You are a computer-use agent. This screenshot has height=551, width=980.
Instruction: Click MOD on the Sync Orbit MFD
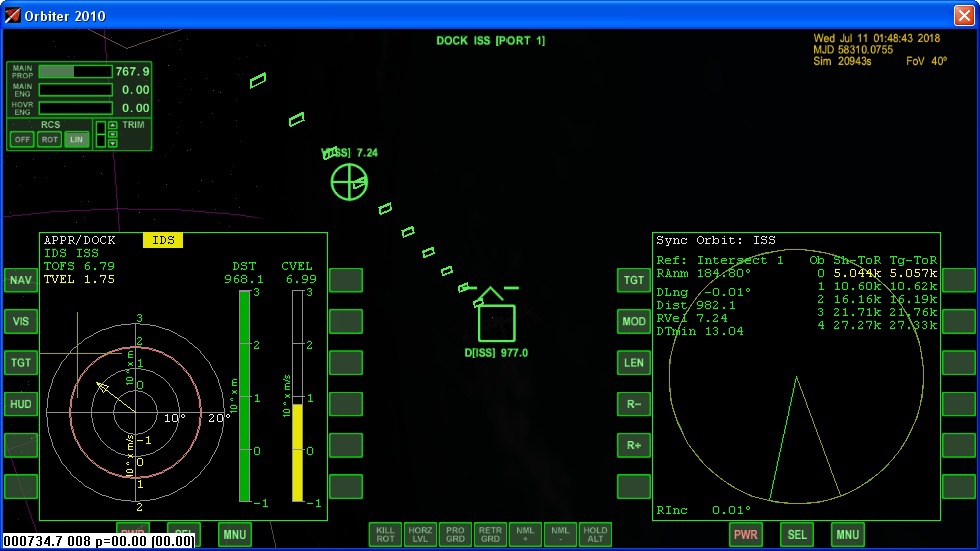tap(633, 322)
